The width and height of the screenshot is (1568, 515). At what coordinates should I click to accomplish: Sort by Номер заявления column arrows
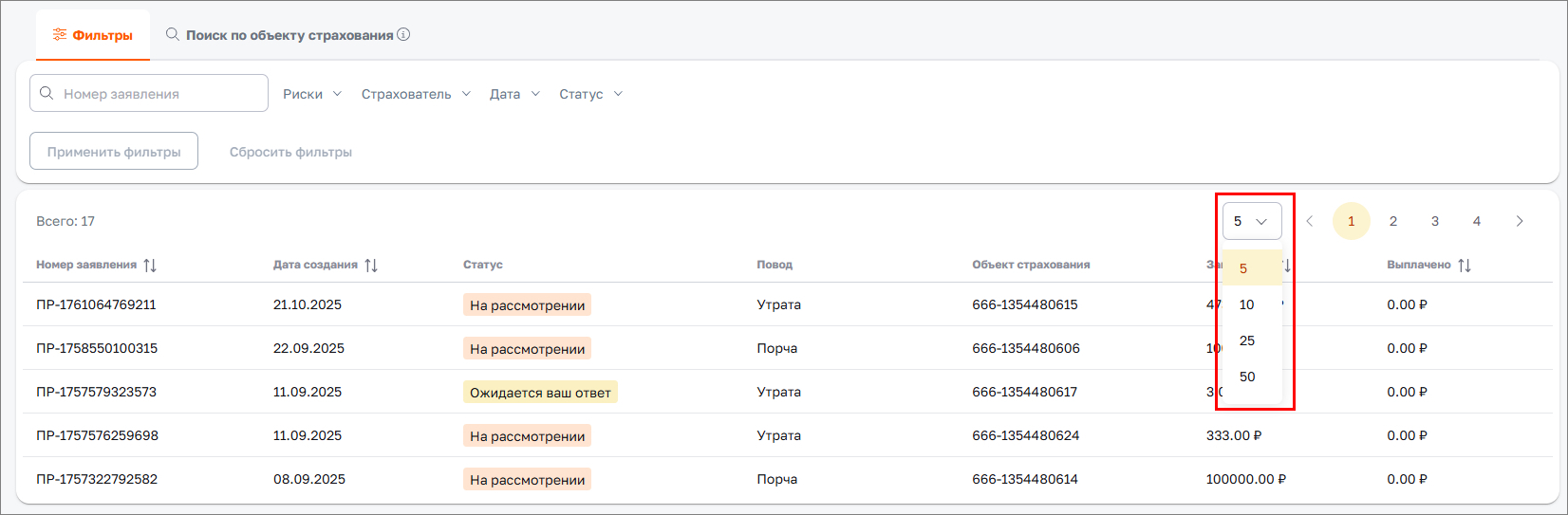[x=150, y=266]
